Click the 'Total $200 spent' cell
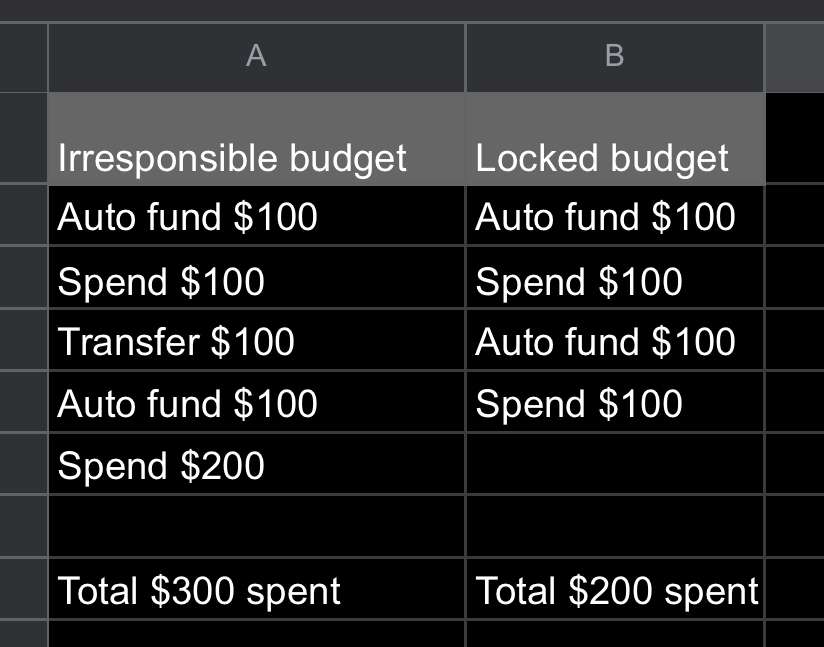 [615, 589]
